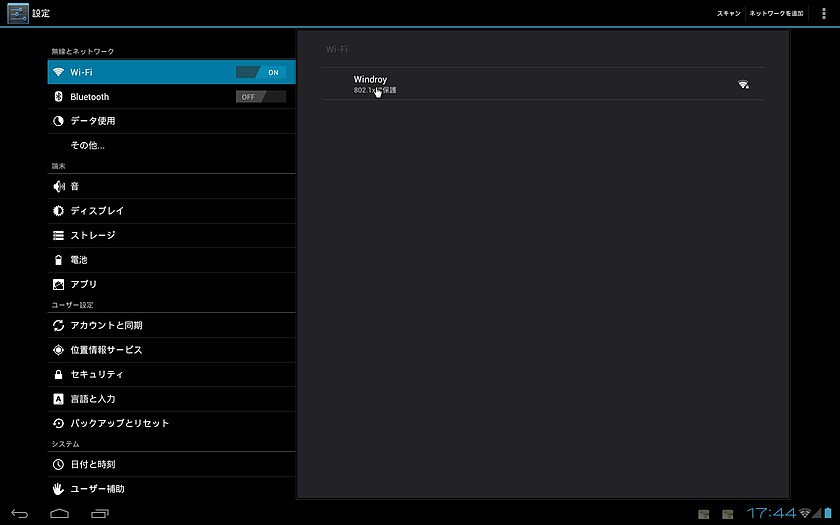Click the second notification icon in system bar
This screenshot has width=840, height=525.
click(x=727, y=514)
